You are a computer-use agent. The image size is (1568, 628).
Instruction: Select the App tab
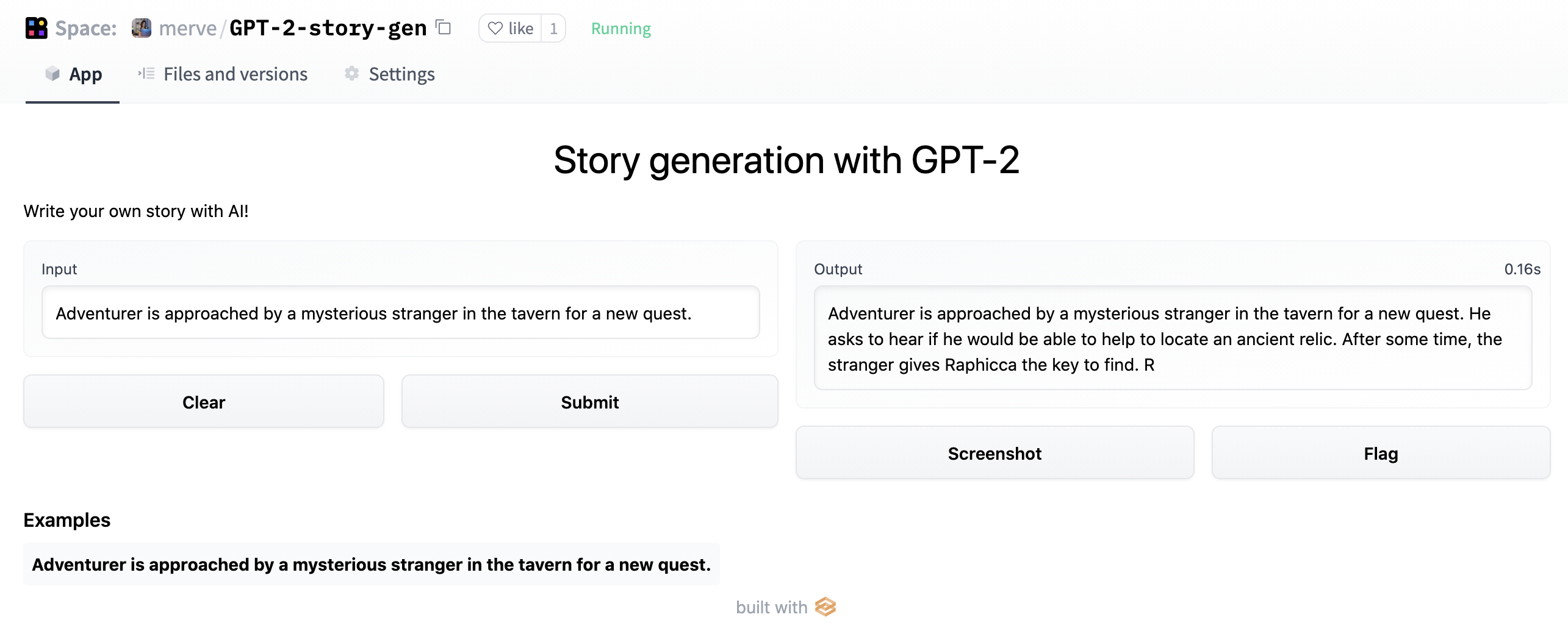pyautogui.click(x=85, y=74)
